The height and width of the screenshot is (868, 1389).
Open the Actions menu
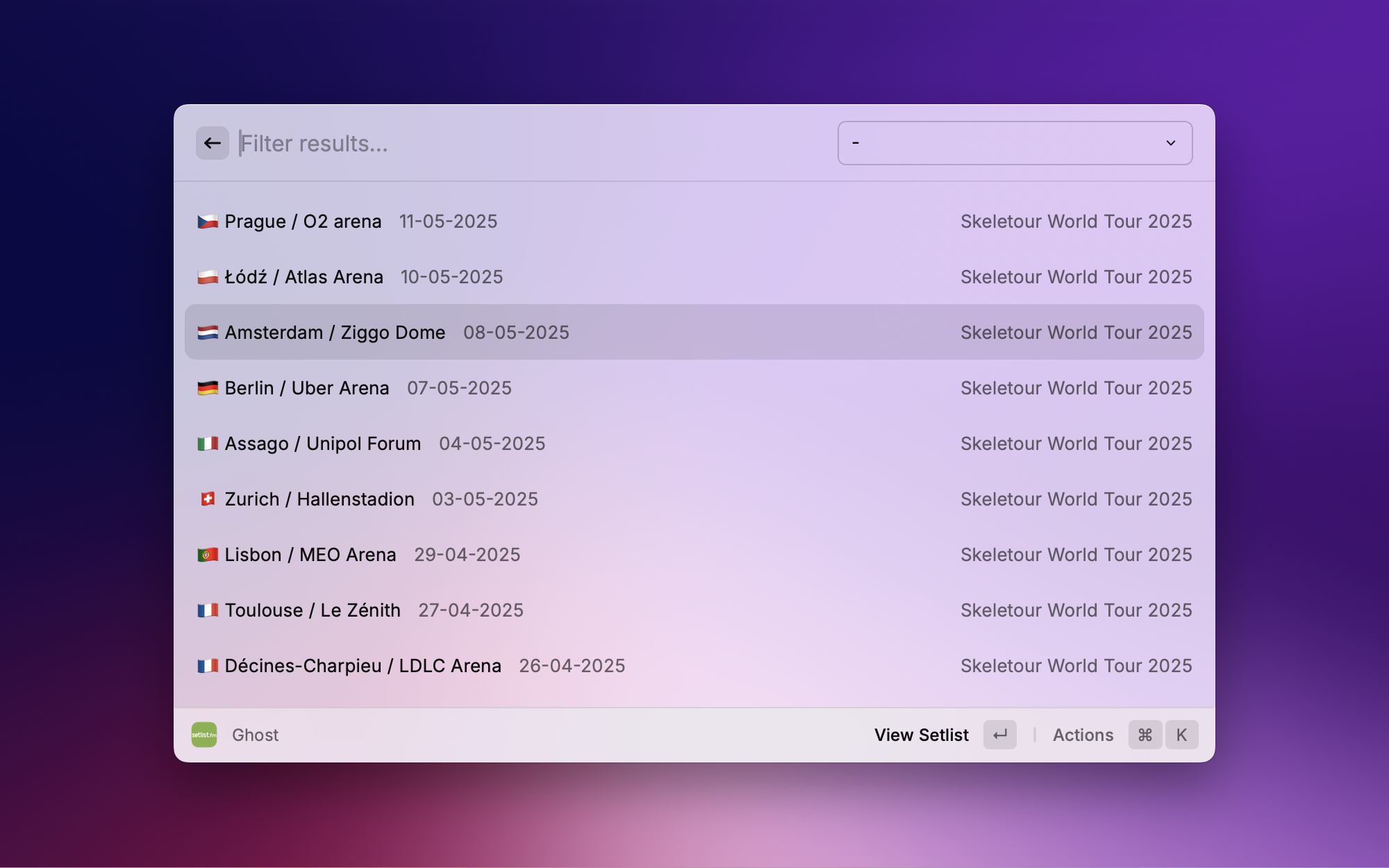(1083, 735)
